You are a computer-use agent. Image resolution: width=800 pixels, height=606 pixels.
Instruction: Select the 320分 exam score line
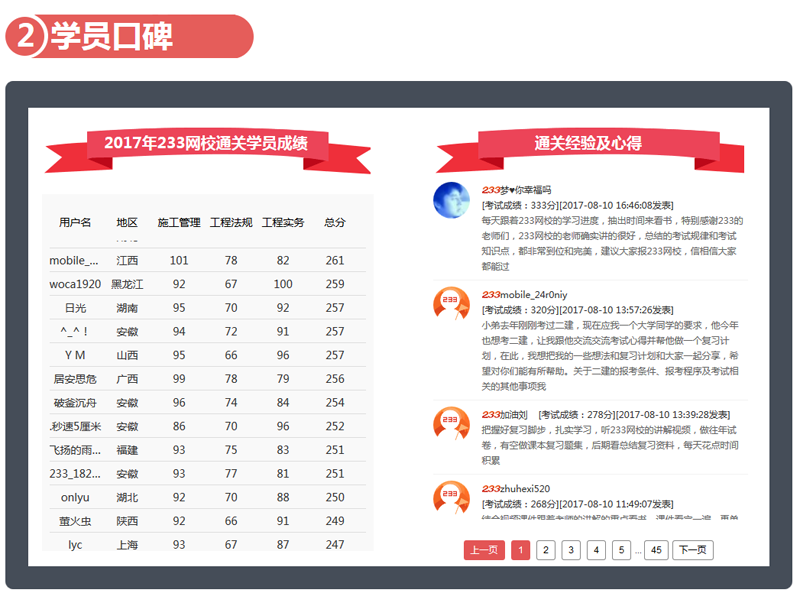(x=578, y=310)
